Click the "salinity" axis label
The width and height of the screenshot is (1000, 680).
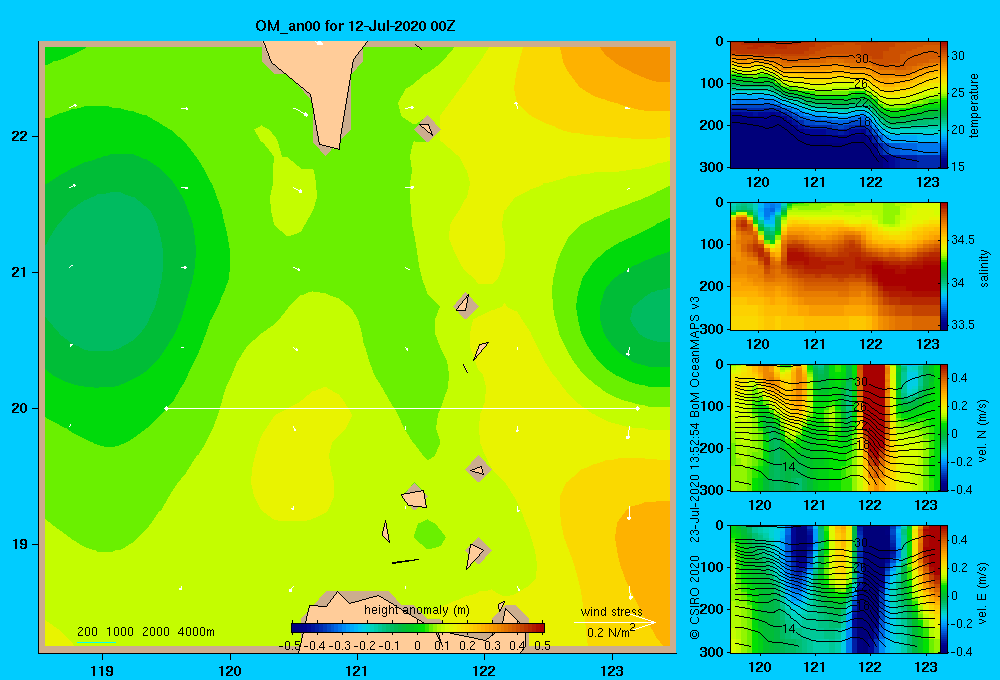pyautogui.click(x=983, y=268)
